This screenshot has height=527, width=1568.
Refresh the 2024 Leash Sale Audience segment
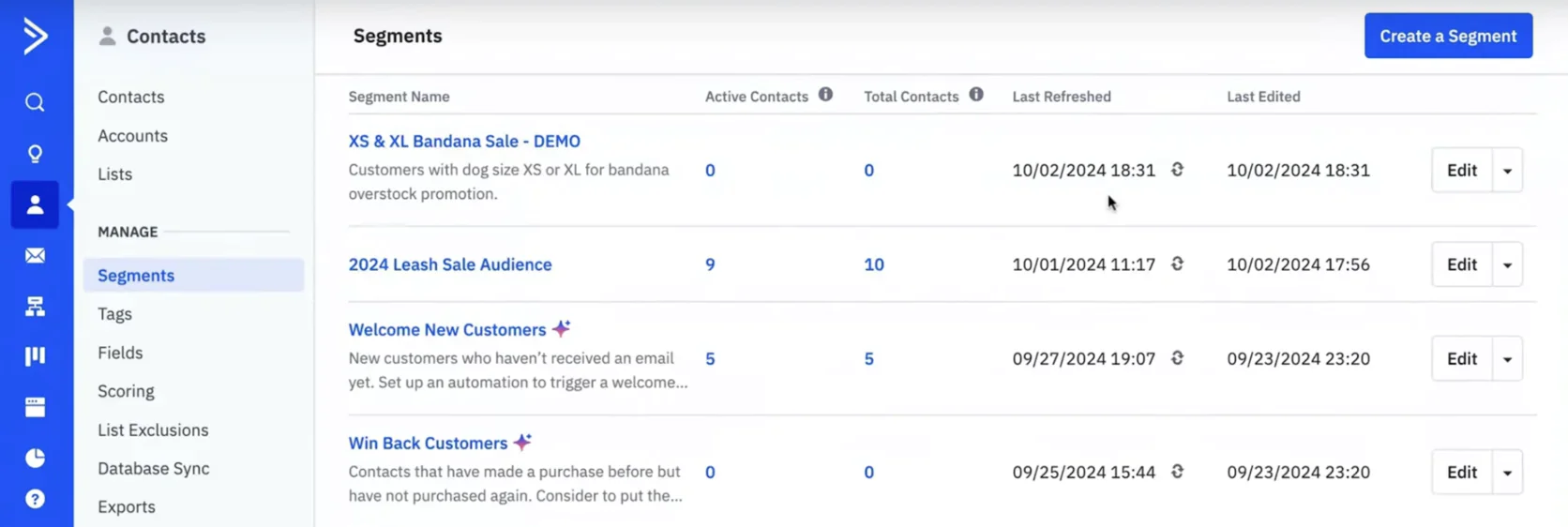pos(1177,264)
